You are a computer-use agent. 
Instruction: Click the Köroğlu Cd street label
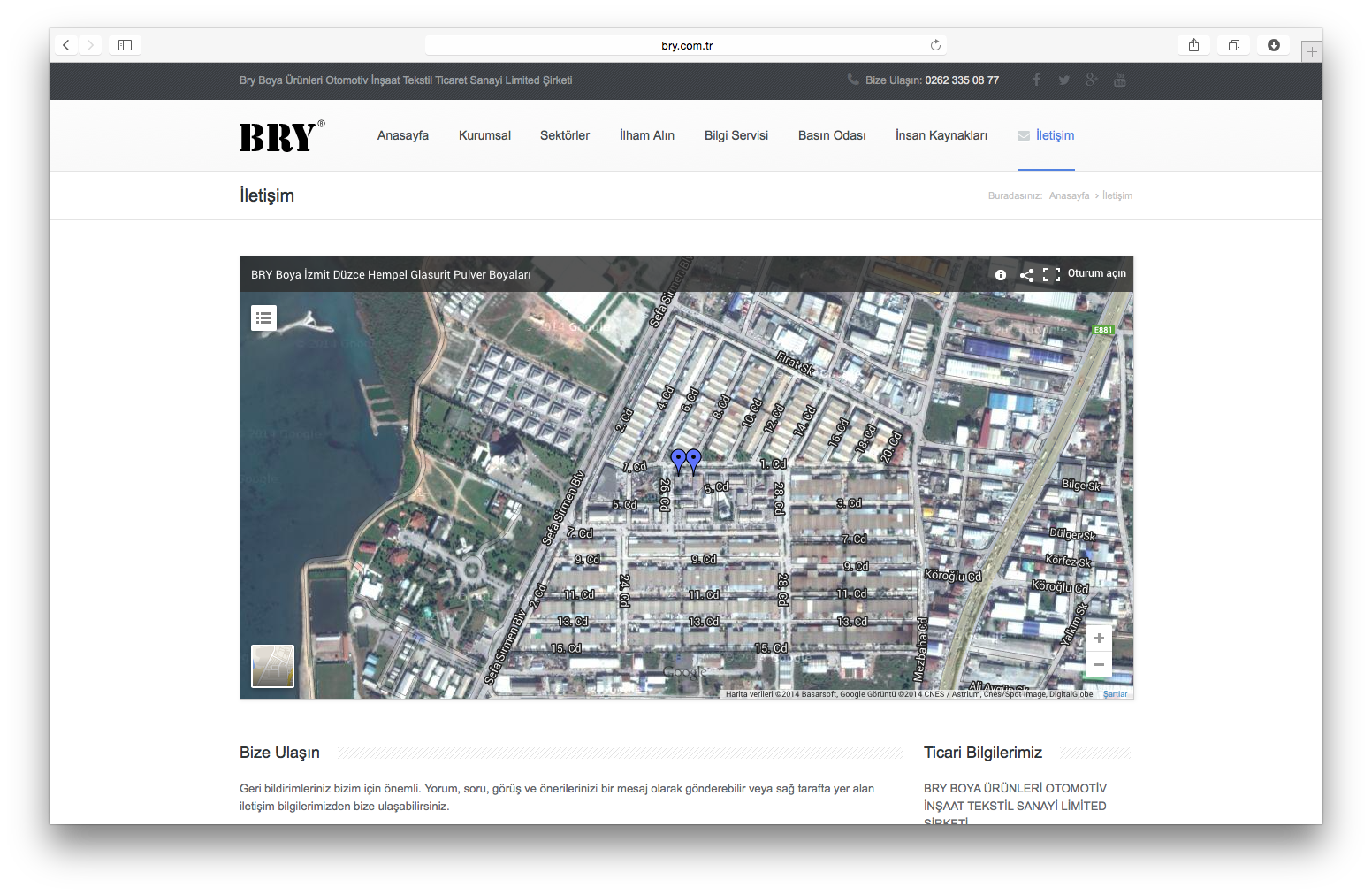click(x=953, y=576)
